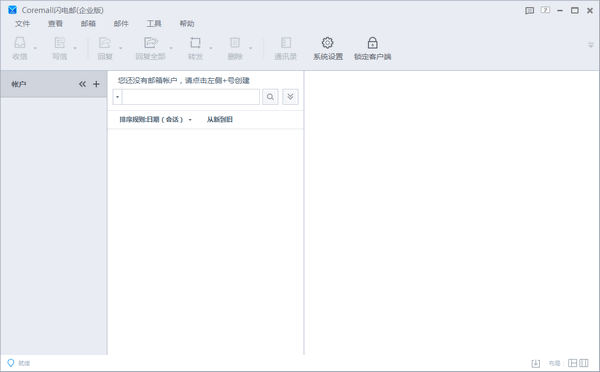Click the status bar lightbulb icon

point(11,363)
